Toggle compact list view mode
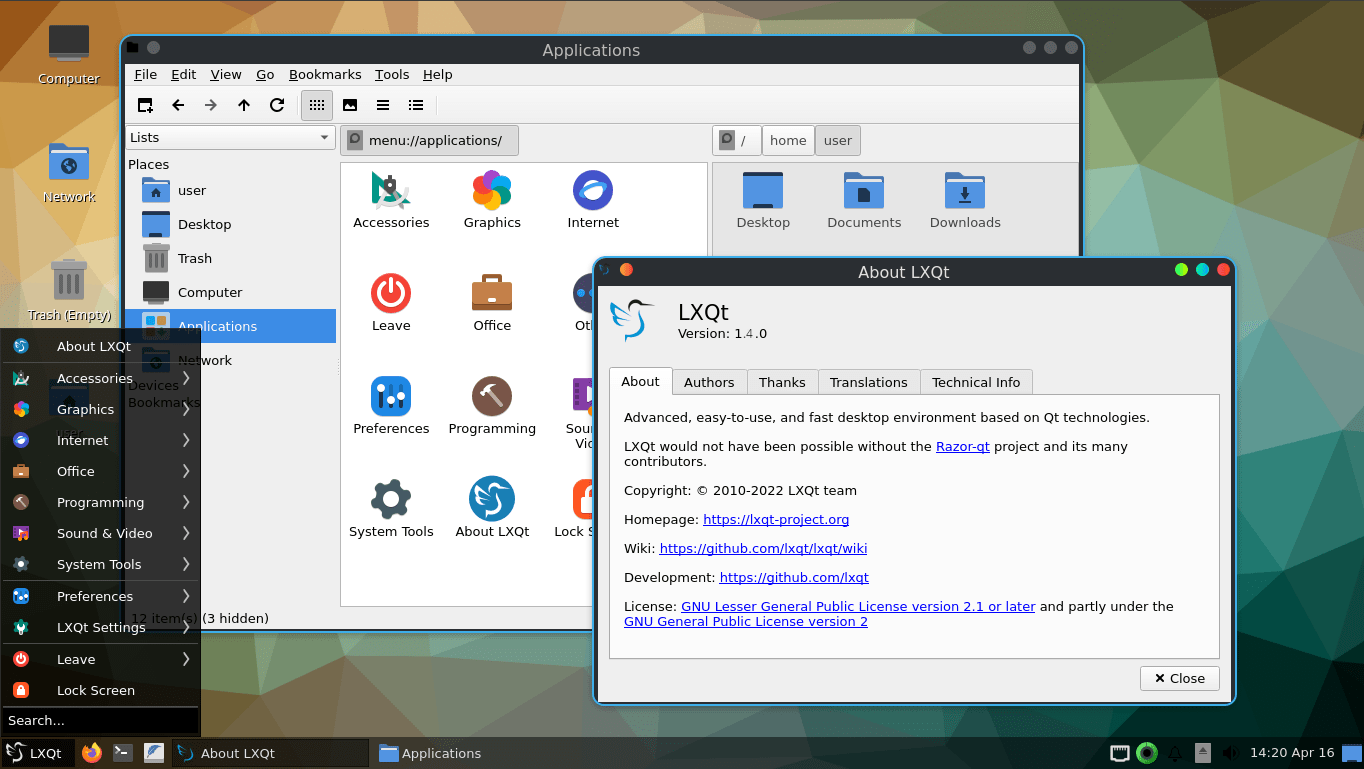The image size is (1364, 769). tap(383, 105)
